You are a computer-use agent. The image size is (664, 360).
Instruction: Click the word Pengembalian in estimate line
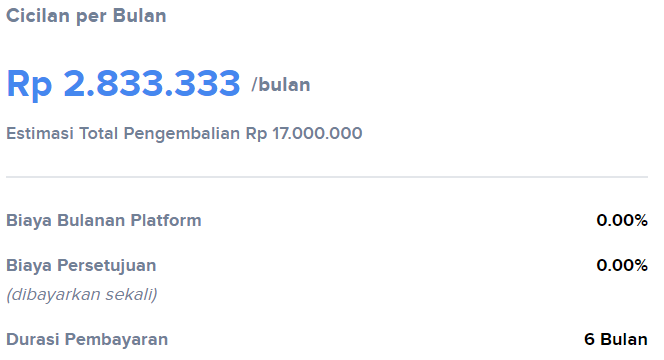click(182, 134)
